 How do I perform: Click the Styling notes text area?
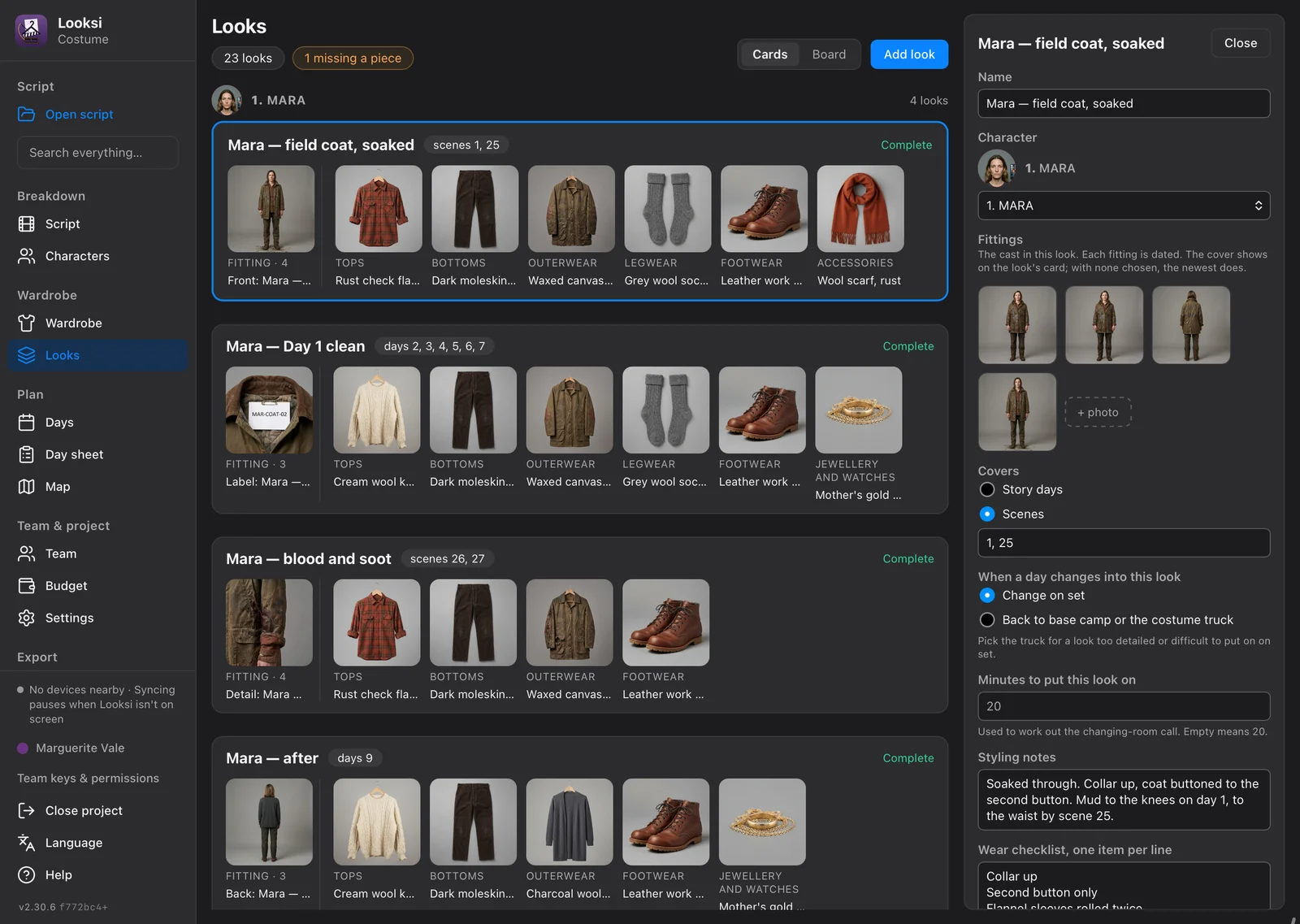(1124, 800)
